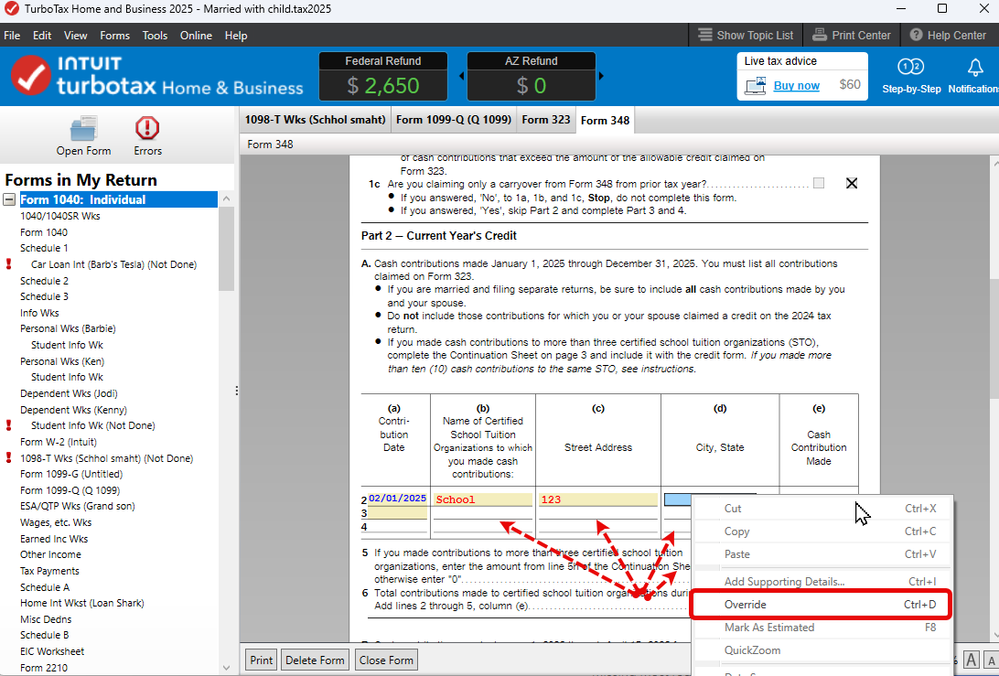
Task: Select Form 1040: Individual in forms list
Action: coord(119,199)
